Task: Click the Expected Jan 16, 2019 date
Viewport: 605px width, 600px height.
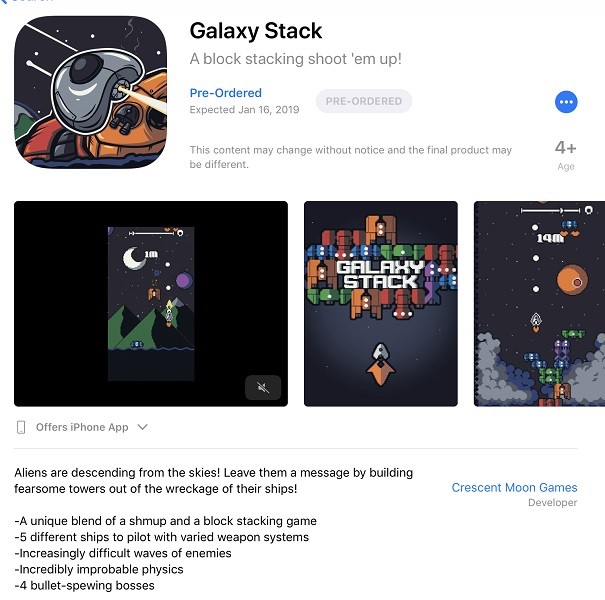Action: tap(244, 110)
